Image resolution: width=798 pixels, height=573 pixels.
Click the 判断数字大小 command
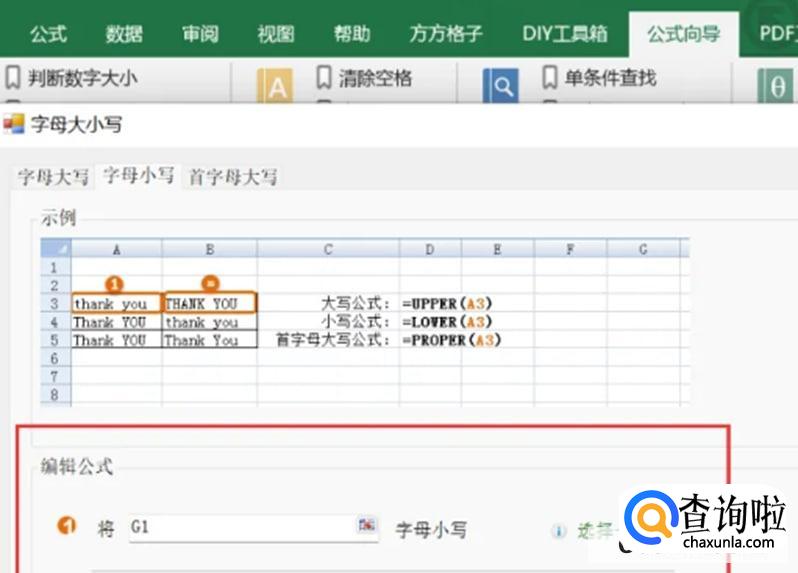click(x=82, y=78)
